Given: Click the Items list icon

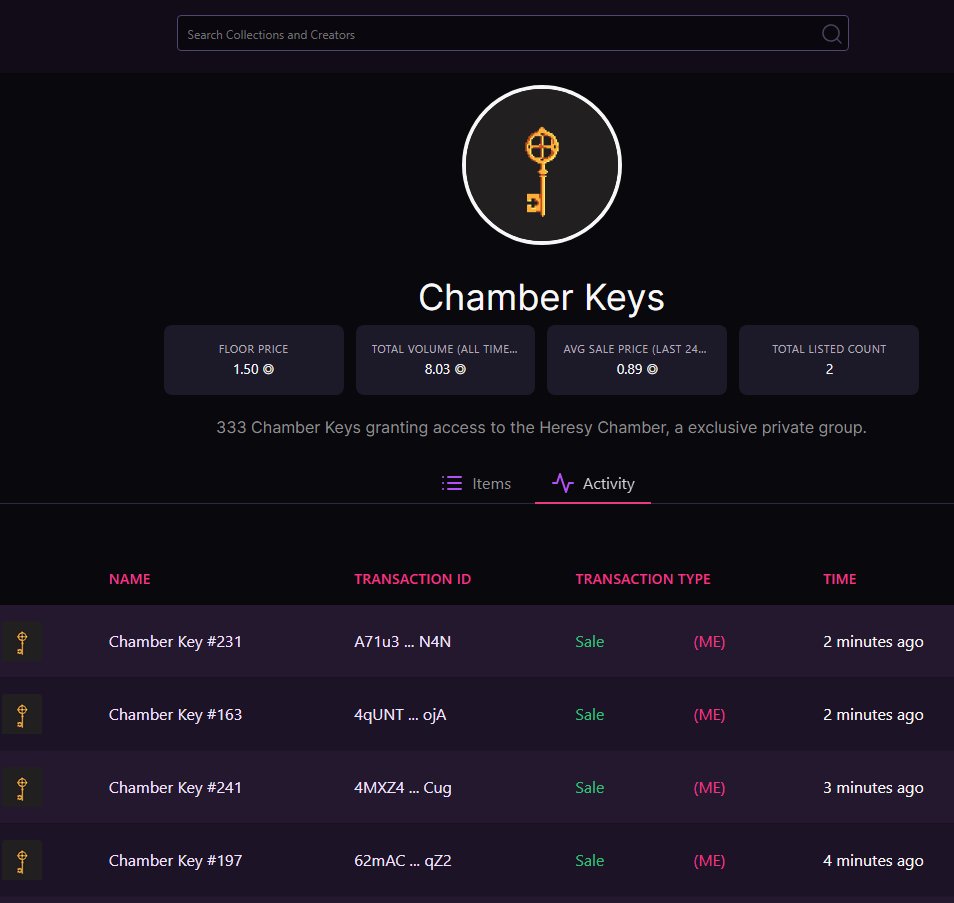Looking at the screenshot, I should pos(451,483).
